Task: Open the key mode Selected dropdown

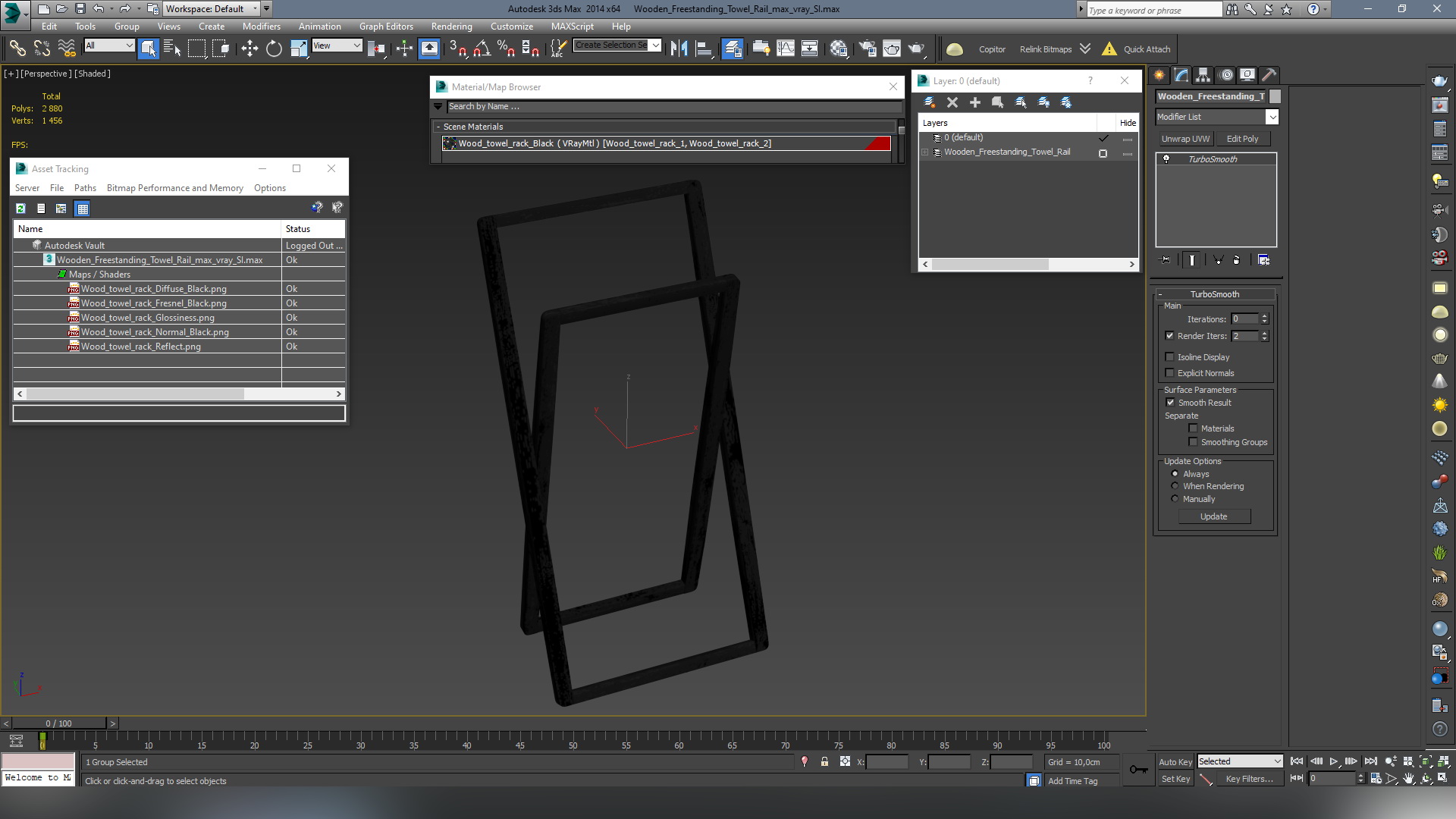Action: tap(1240, 761)
